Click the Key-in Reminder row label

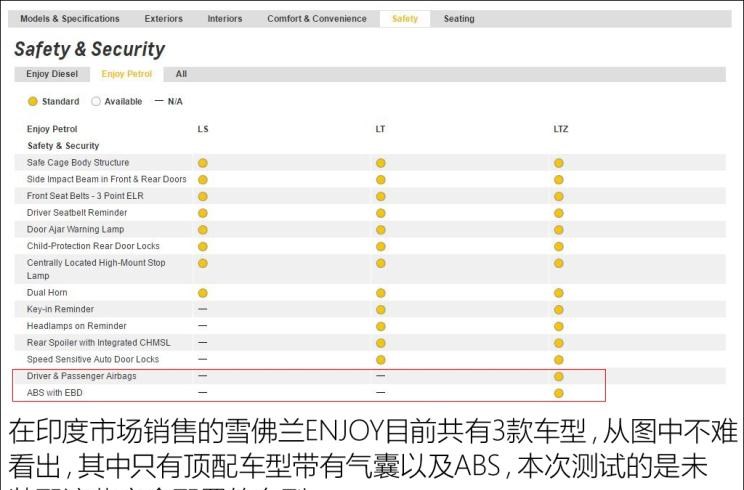point(60,309)
